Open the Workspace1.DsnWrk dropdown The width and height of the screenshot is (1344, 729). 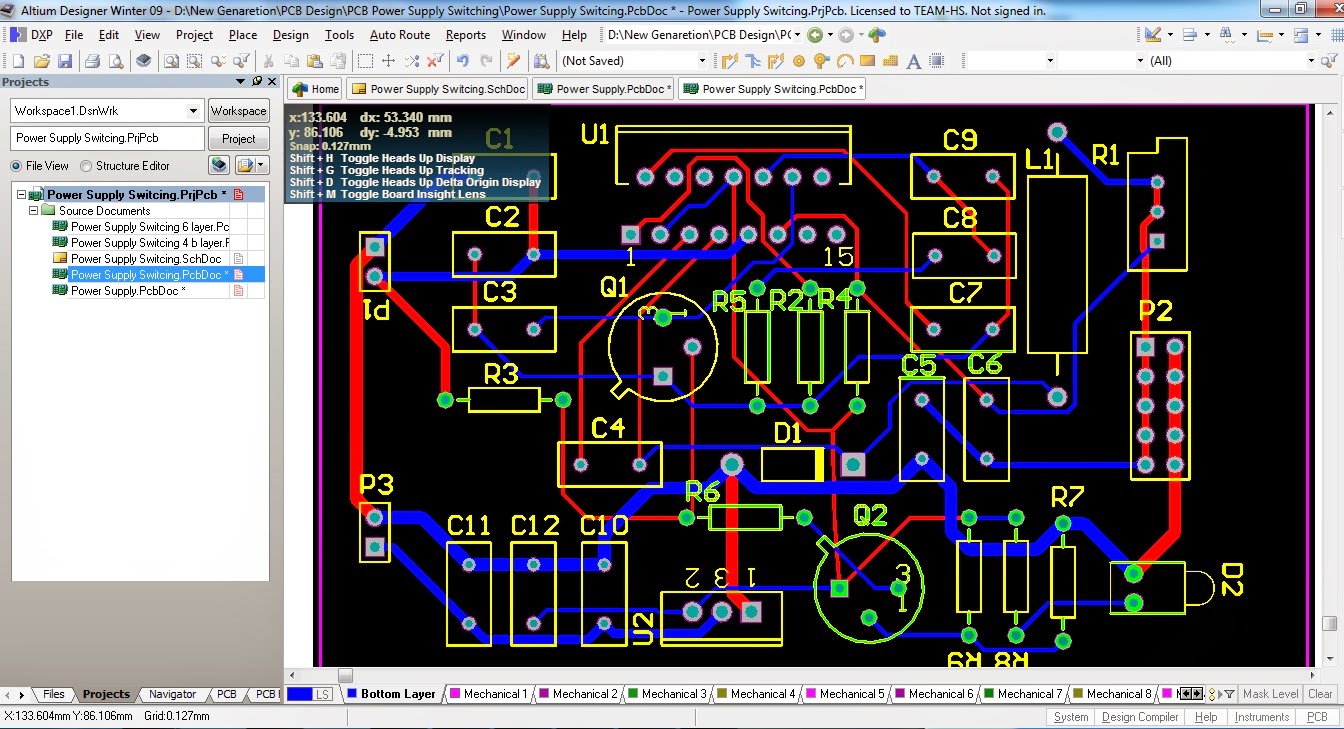pyautogui.click(x=193, y=110)
